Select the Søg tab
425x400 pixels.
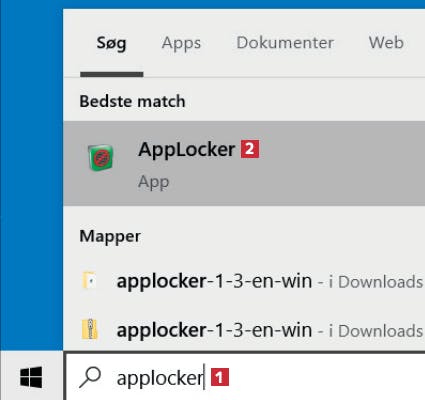click(x=111, y=43)
